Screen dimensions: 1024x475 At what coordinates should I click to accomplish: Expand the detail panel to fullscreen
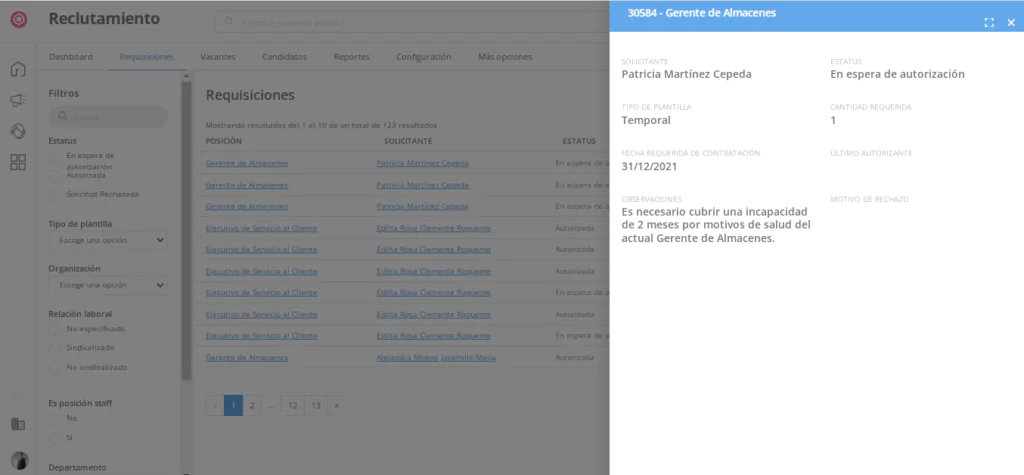tap(989, 22)
